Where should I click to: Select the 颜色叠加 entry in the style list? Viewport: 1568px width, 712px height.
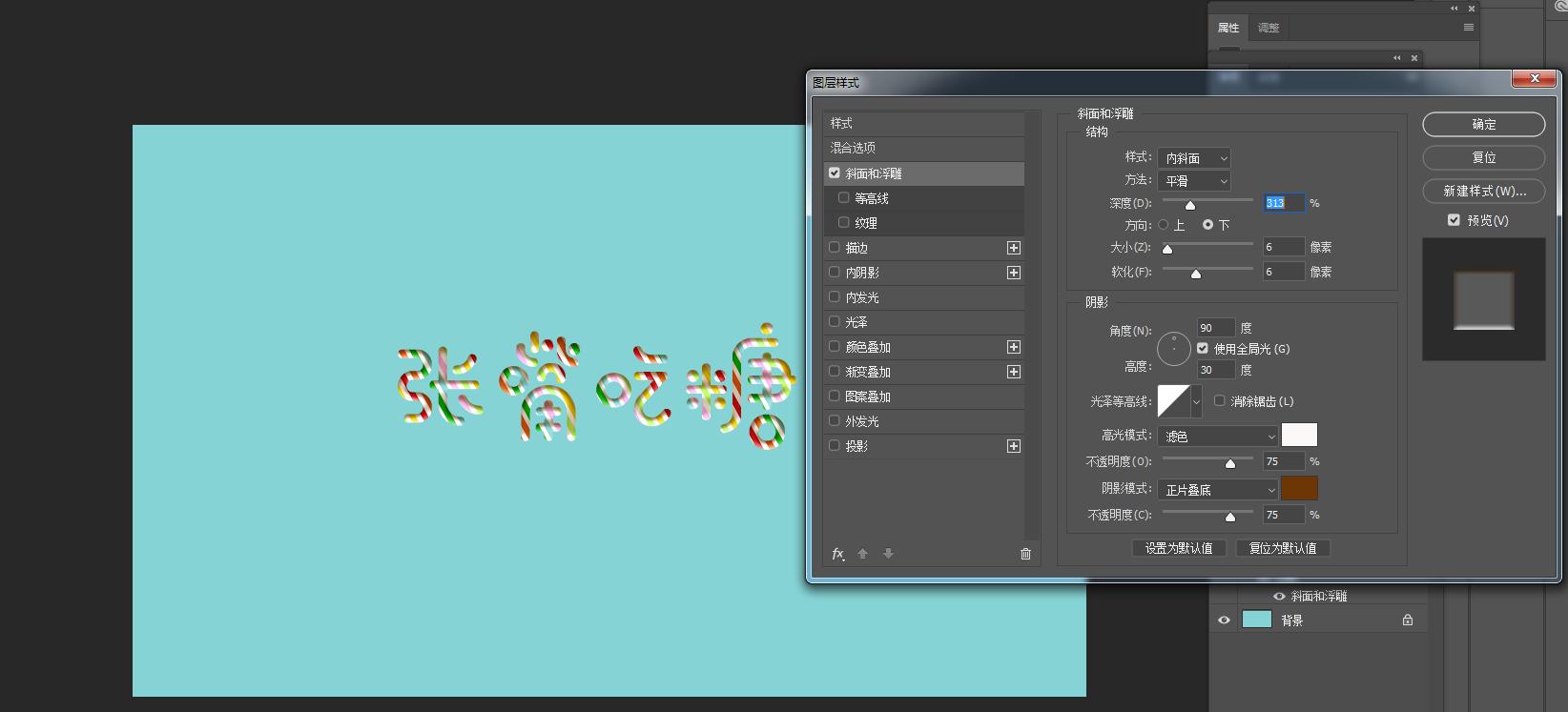point(923,347)
